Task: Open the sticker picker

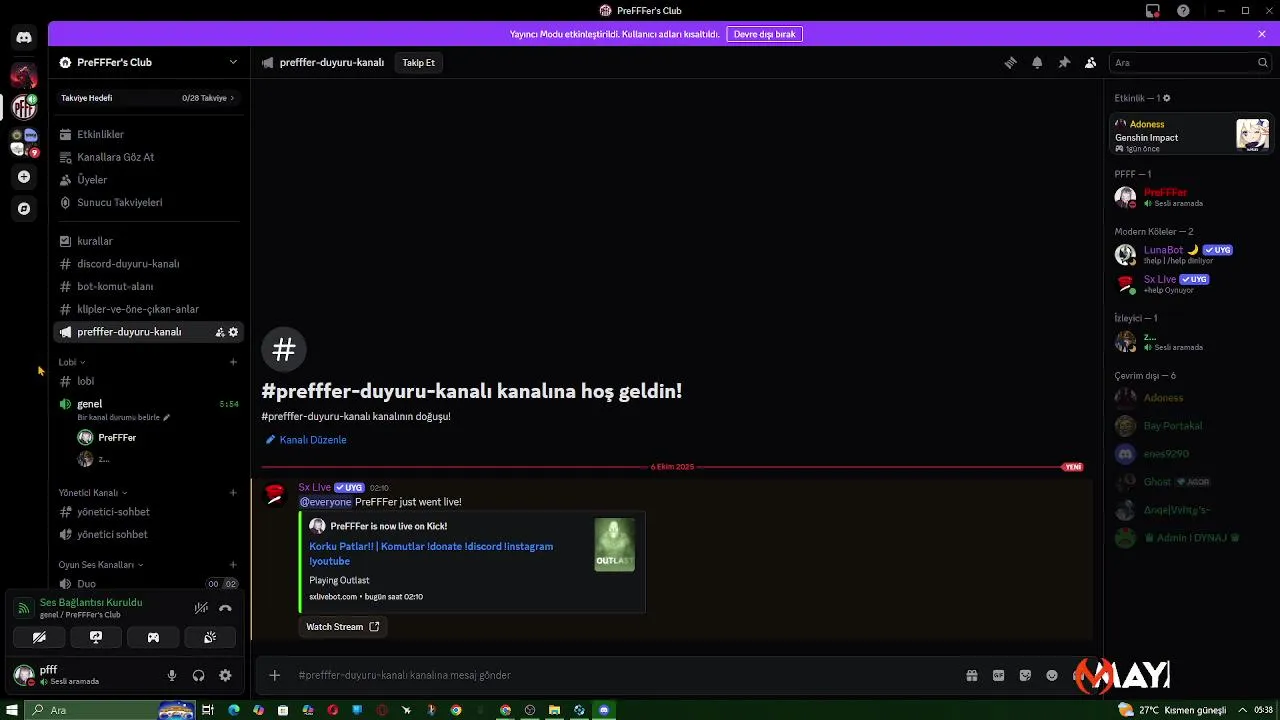Action: tap(1025, 675)
